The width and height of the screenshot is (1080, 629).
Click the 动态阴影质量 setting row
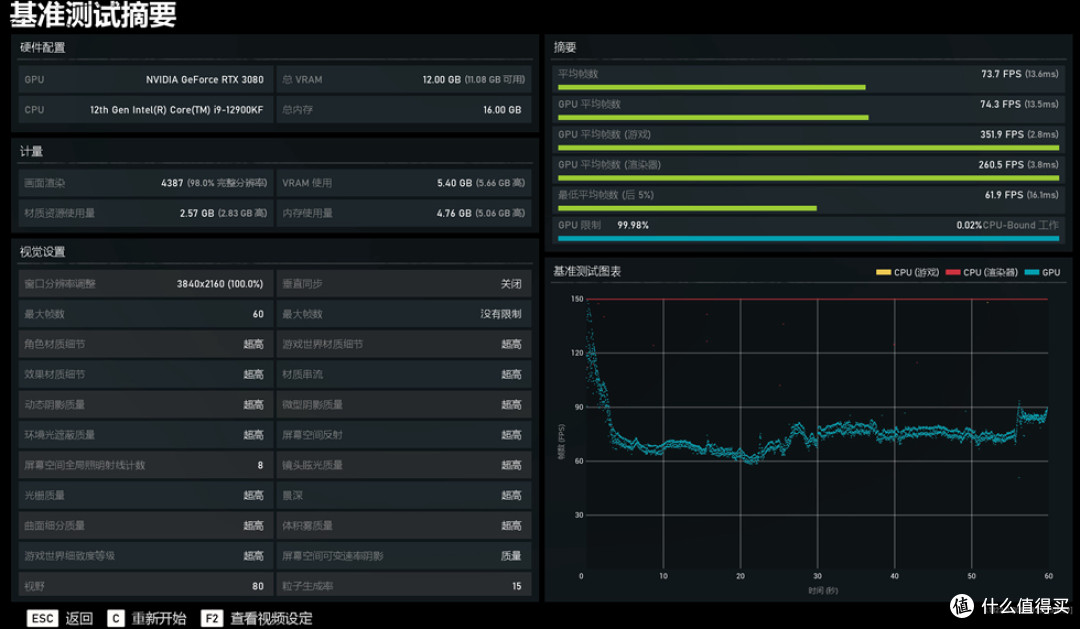point(145,404)
